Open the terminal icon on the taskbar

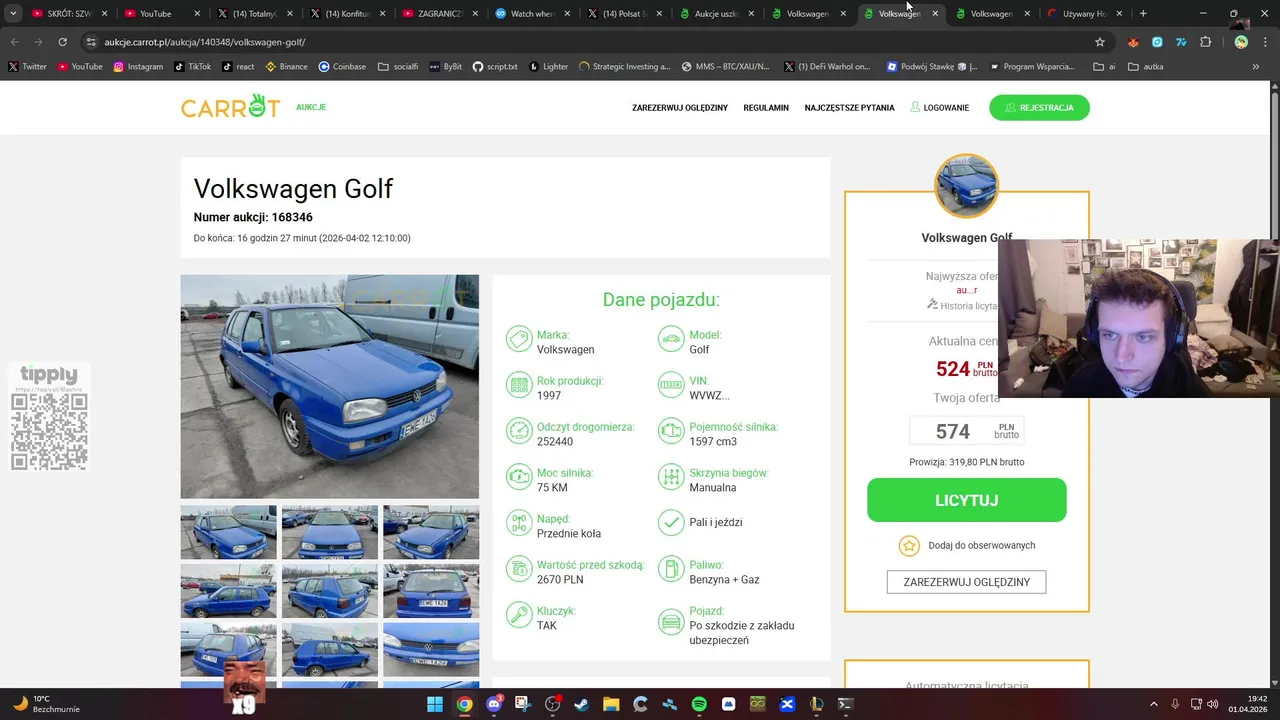coord(846,704)
